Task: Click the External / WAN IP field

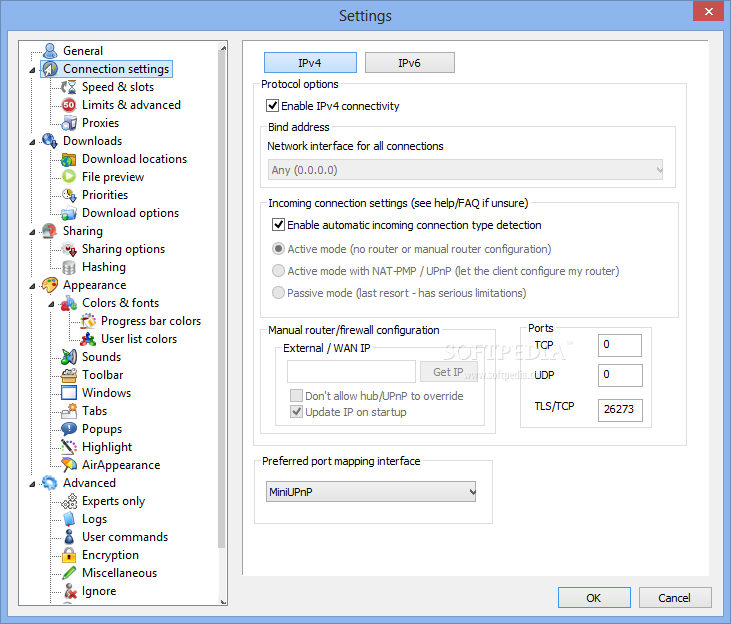Action: 351,372
